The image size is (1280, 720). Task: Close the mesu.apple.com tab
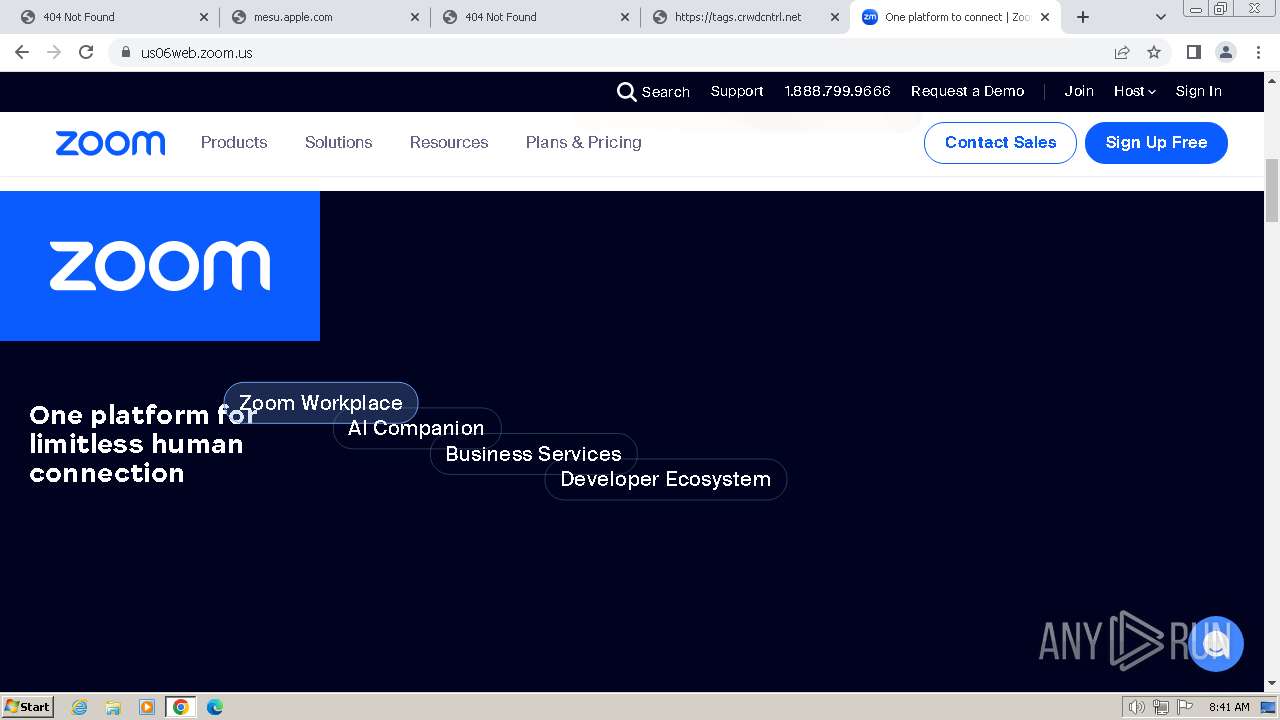414,17
